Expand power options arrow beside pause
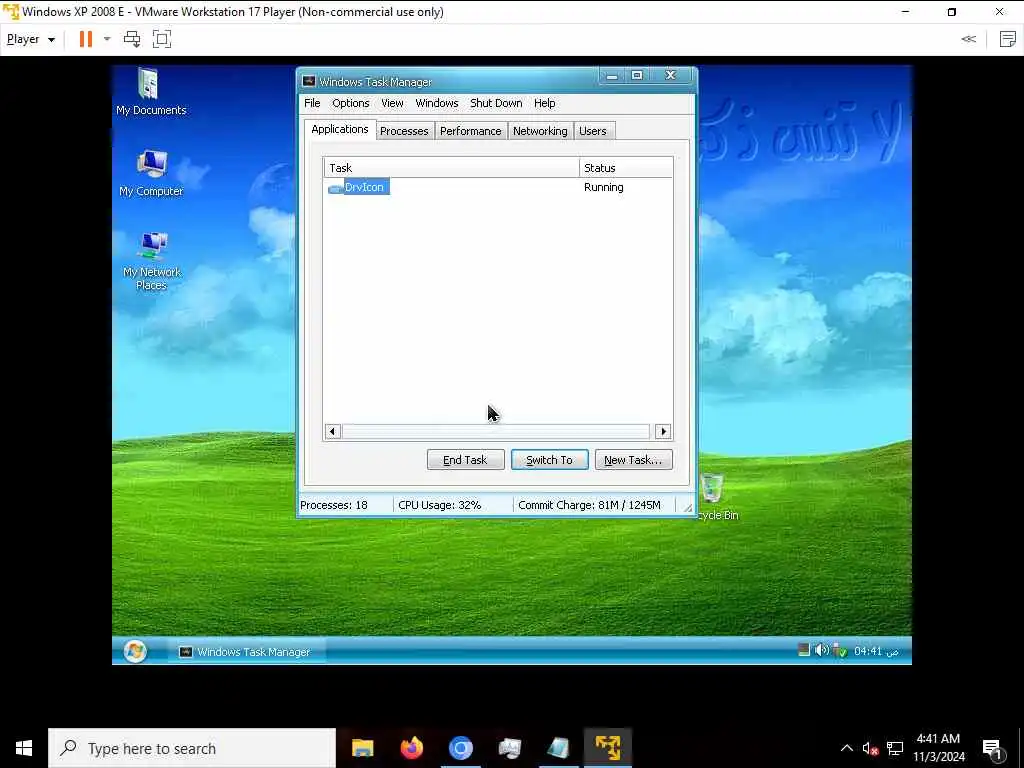This screenshot has width=1024, height=768. point(107,39)
